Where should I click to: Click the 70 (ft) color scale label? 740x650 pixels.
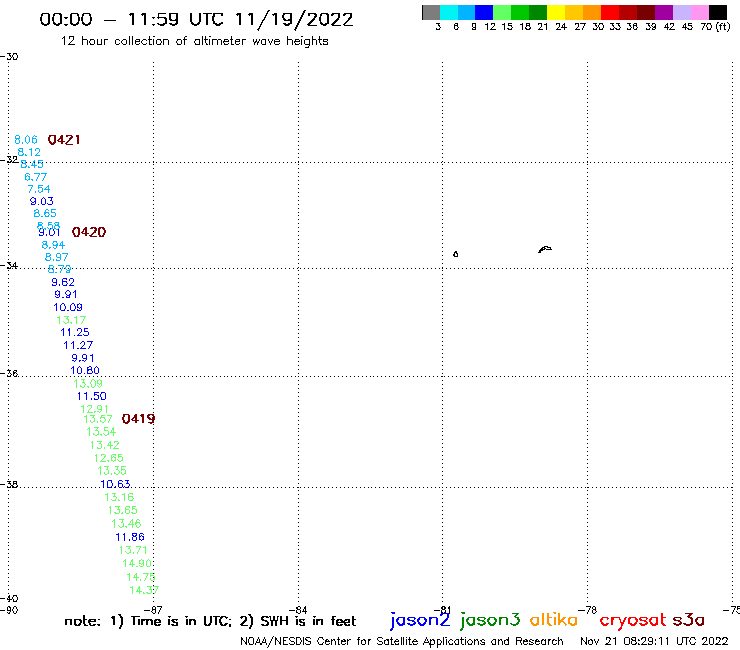click(715, 27)
